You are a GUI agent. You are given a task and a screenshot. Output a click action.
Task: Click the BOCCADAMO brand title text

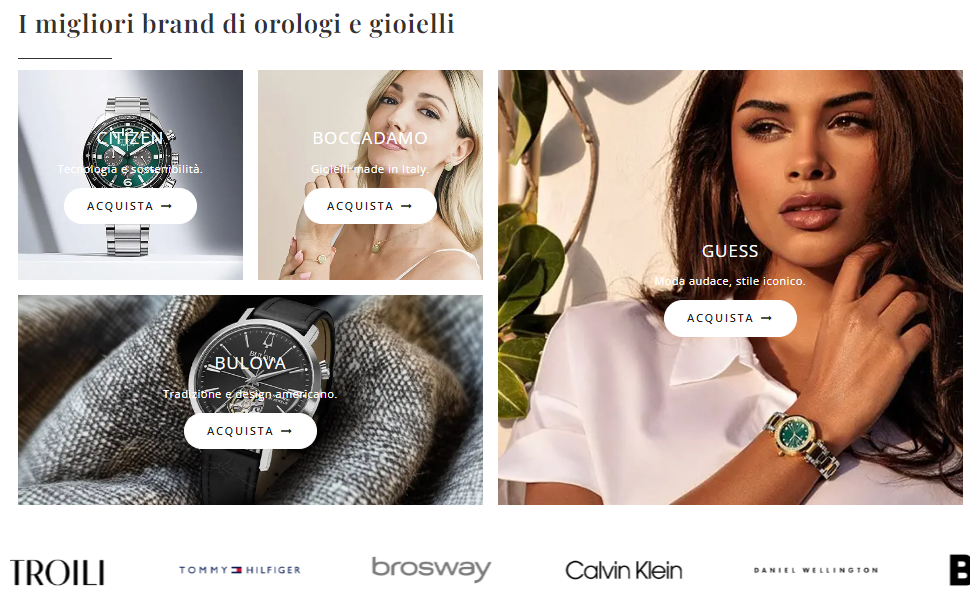(370, 138)
